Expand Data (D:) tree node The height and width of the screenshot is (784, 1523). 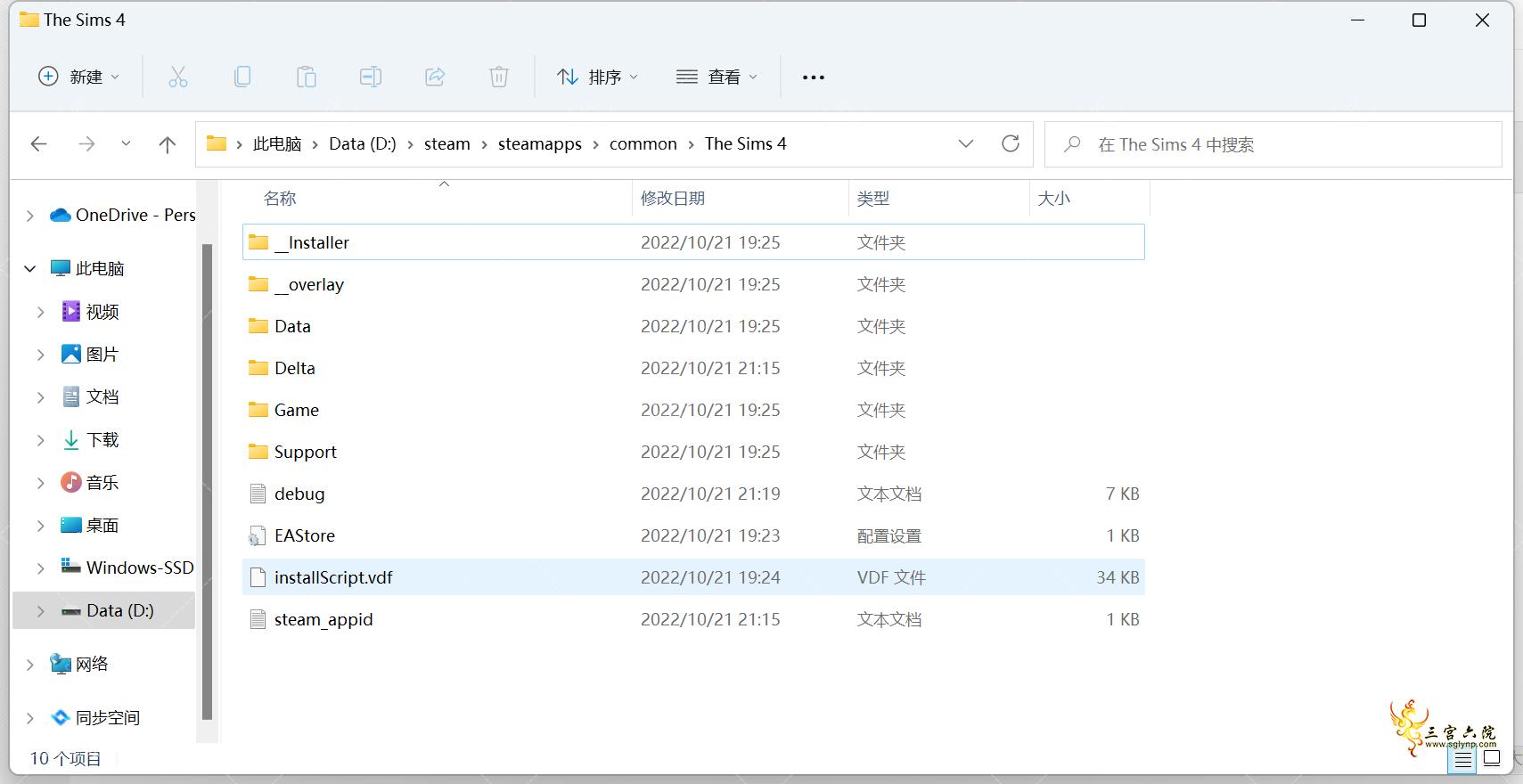pos(40,610)
